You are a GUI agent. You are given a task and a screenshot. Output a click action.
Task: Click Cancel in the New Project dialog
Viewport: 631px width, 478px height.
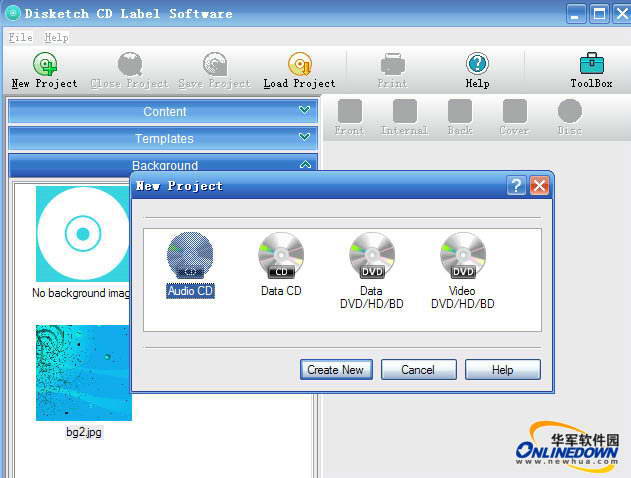[x=419, y=369]
